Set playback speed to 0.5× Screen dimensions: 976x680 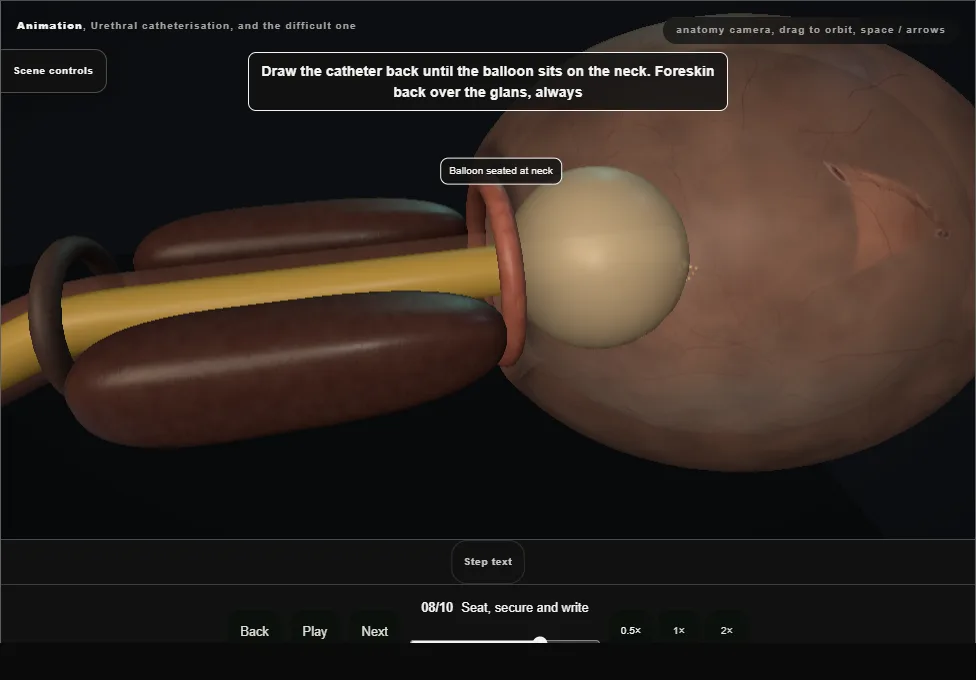tap(631, 630)
